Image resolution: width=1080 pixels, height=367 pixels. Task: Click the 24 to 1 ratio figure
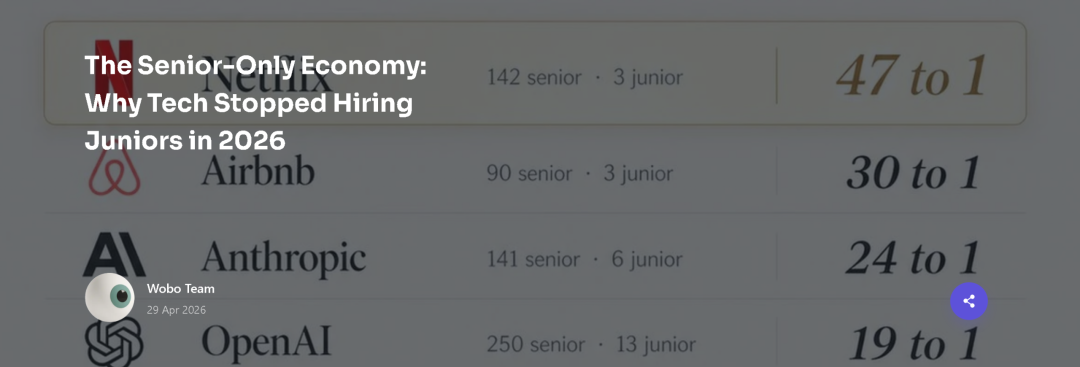(x=913, y=258)
